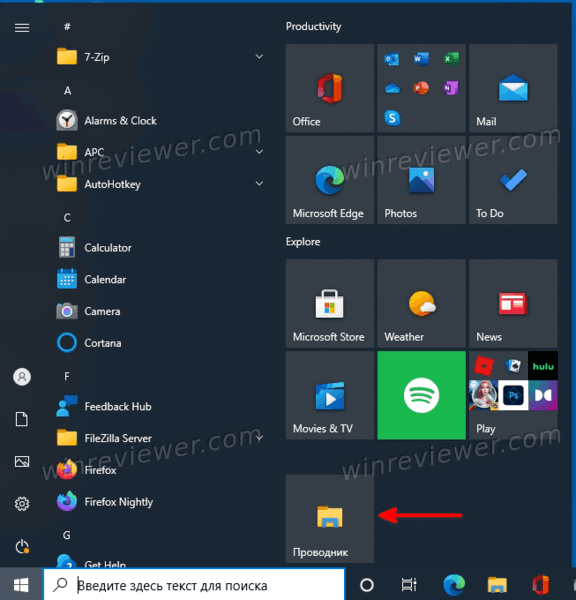The width and height of the screenshot is (576, 600).
Task: Open Task View on the taskbar
Action: 409,585
